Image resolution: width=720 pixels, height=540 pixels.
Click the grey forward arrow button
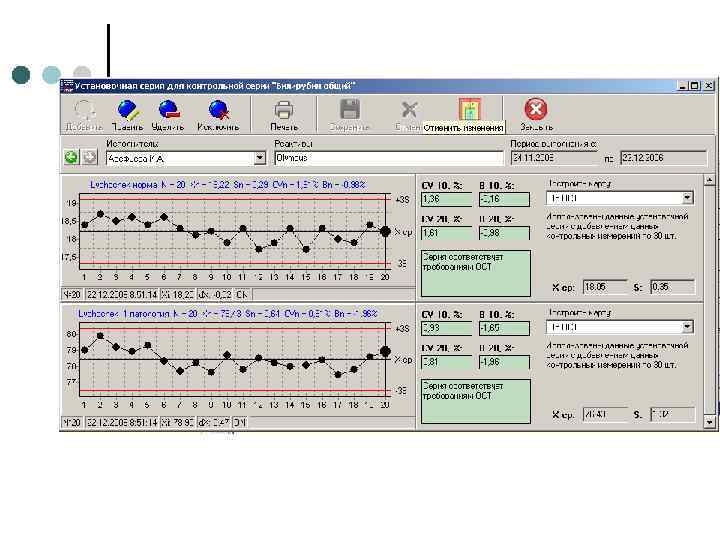tap(90, 158)
